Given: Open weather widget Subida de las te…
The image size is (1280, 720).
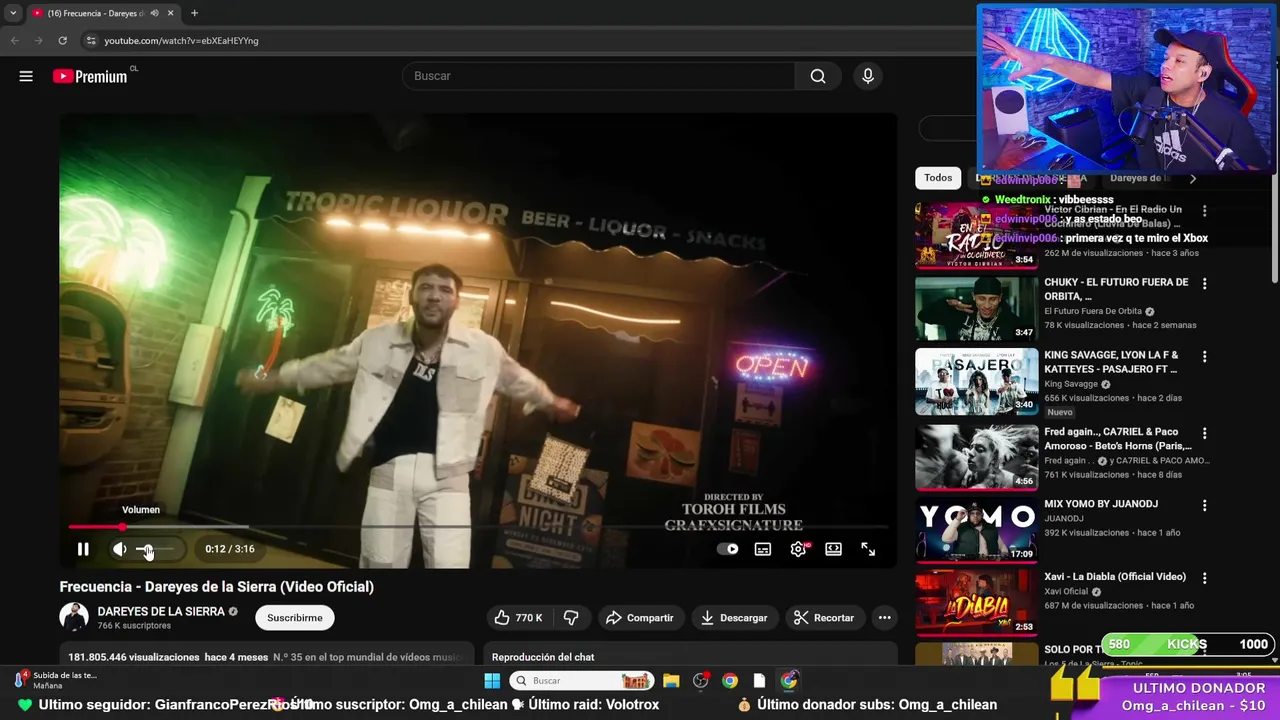Looking at the screenshot, I should click(x=56, y=680).
